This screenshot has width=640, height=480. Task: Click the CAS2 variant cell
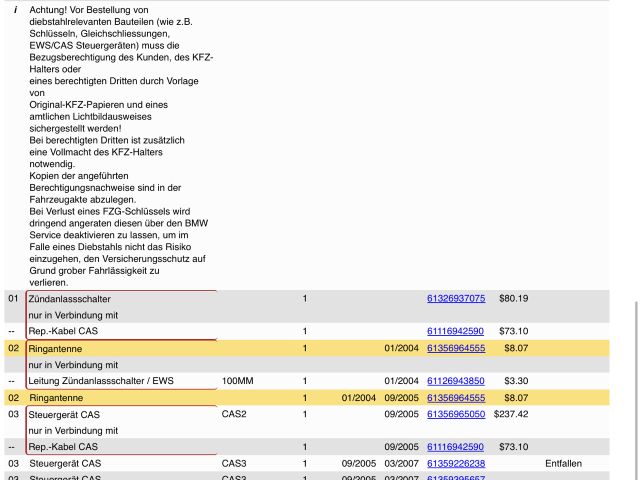point(234,414)
